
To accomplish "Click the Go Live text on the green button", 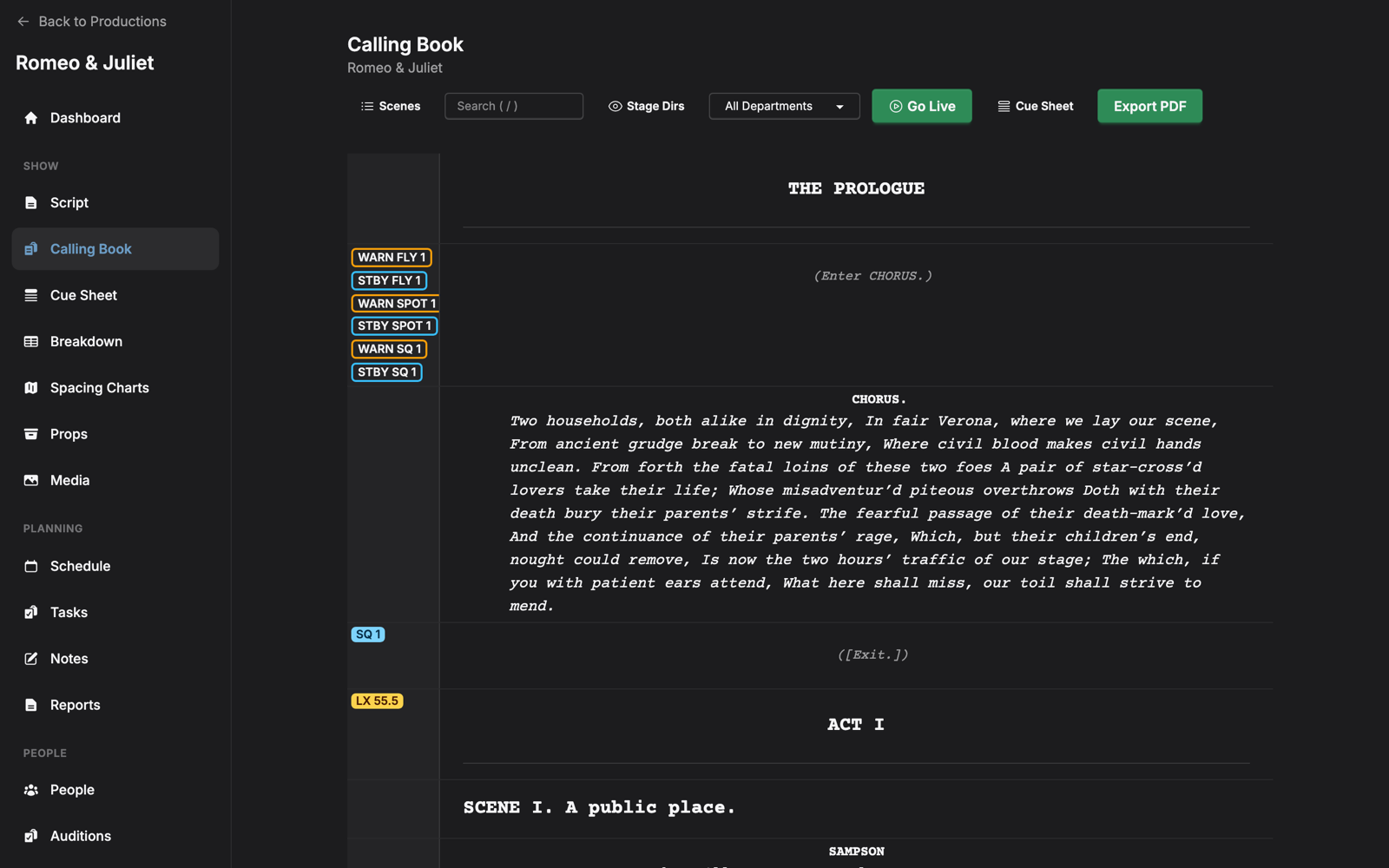I will pos(931,106).
